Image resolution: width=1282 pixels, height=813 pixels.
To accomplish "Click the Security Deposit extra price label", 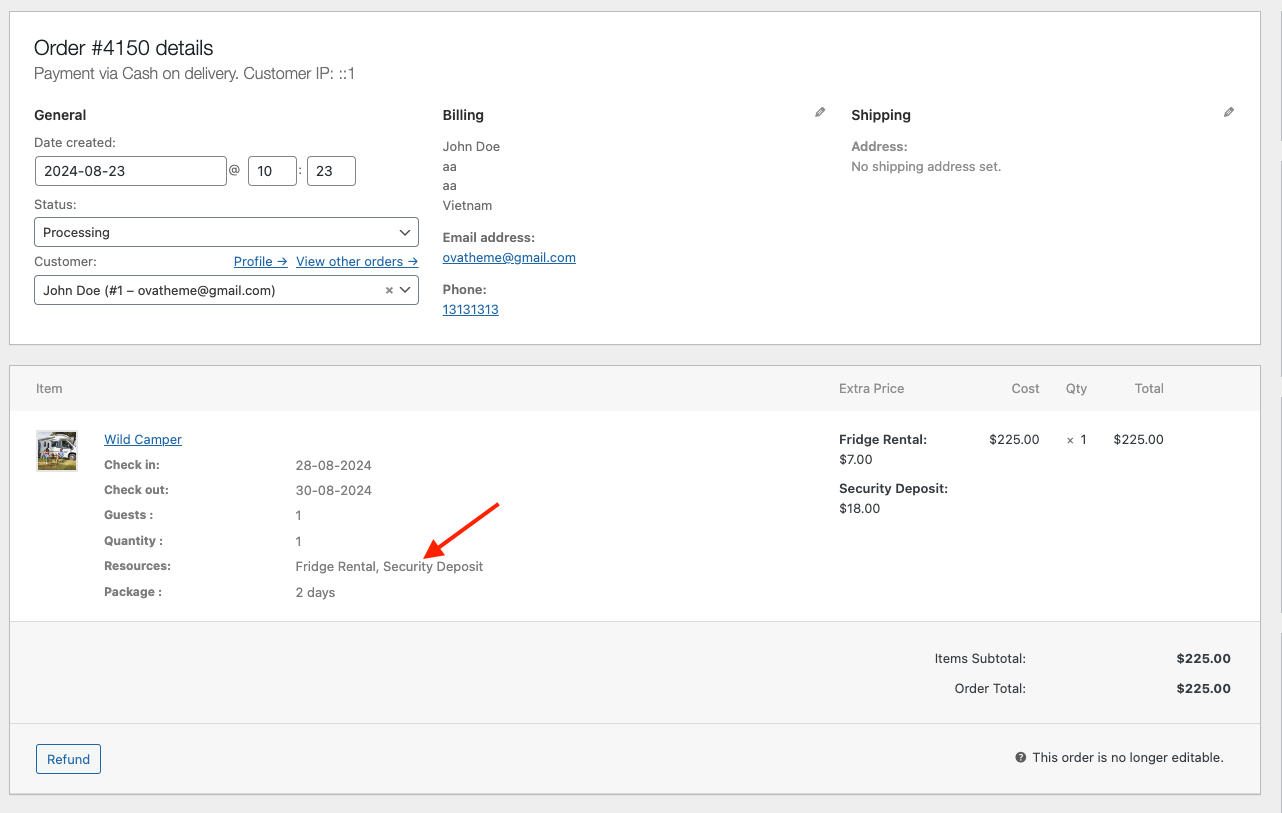I will [893, 488].
